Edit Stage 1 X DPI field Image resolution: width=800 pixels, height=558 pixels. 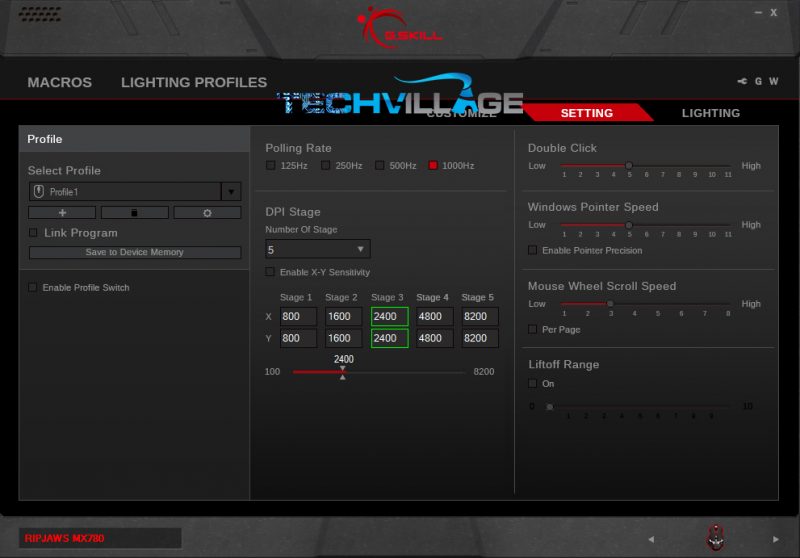tap(298, 316)
